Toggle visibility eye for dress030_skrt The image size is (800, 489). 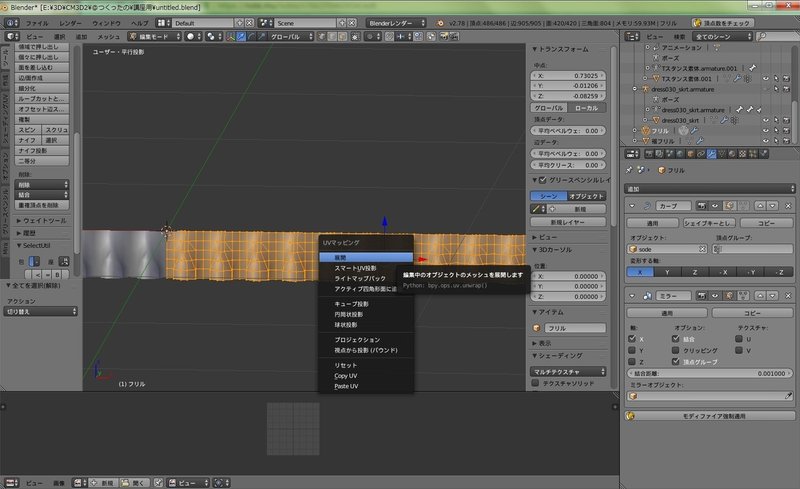pyautogui.click(x=766, y=120)
